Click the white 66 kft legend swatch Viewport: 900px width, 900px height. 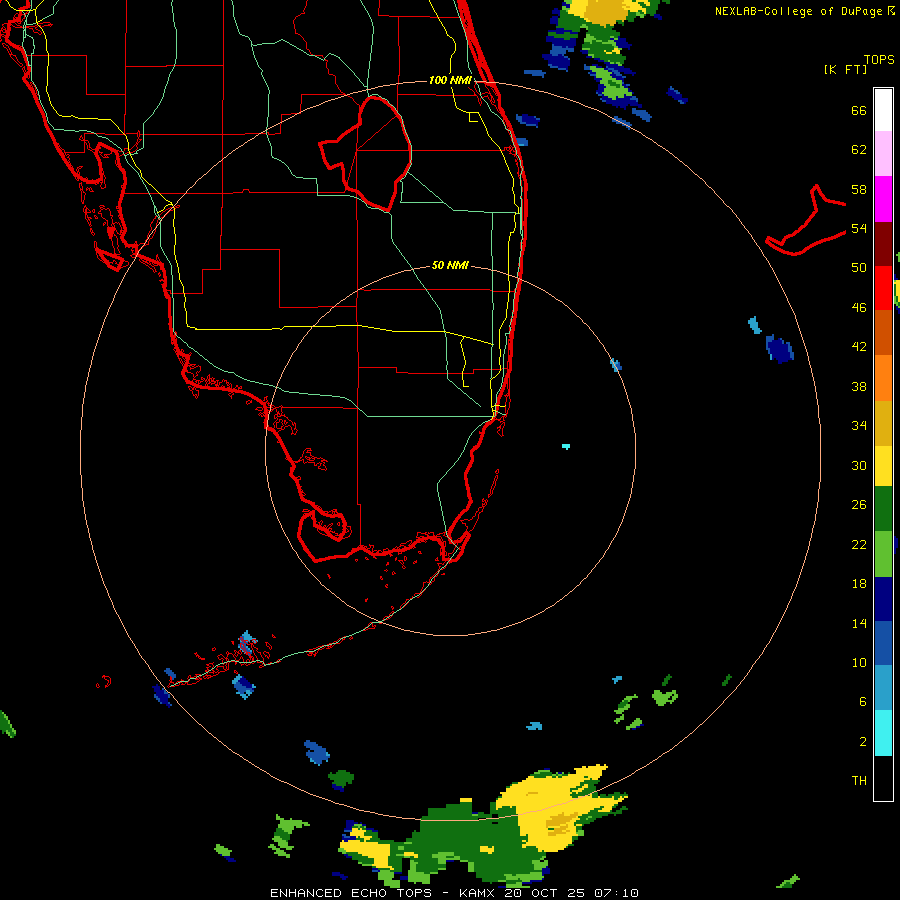pyautogui.click(x=883, y=110)
